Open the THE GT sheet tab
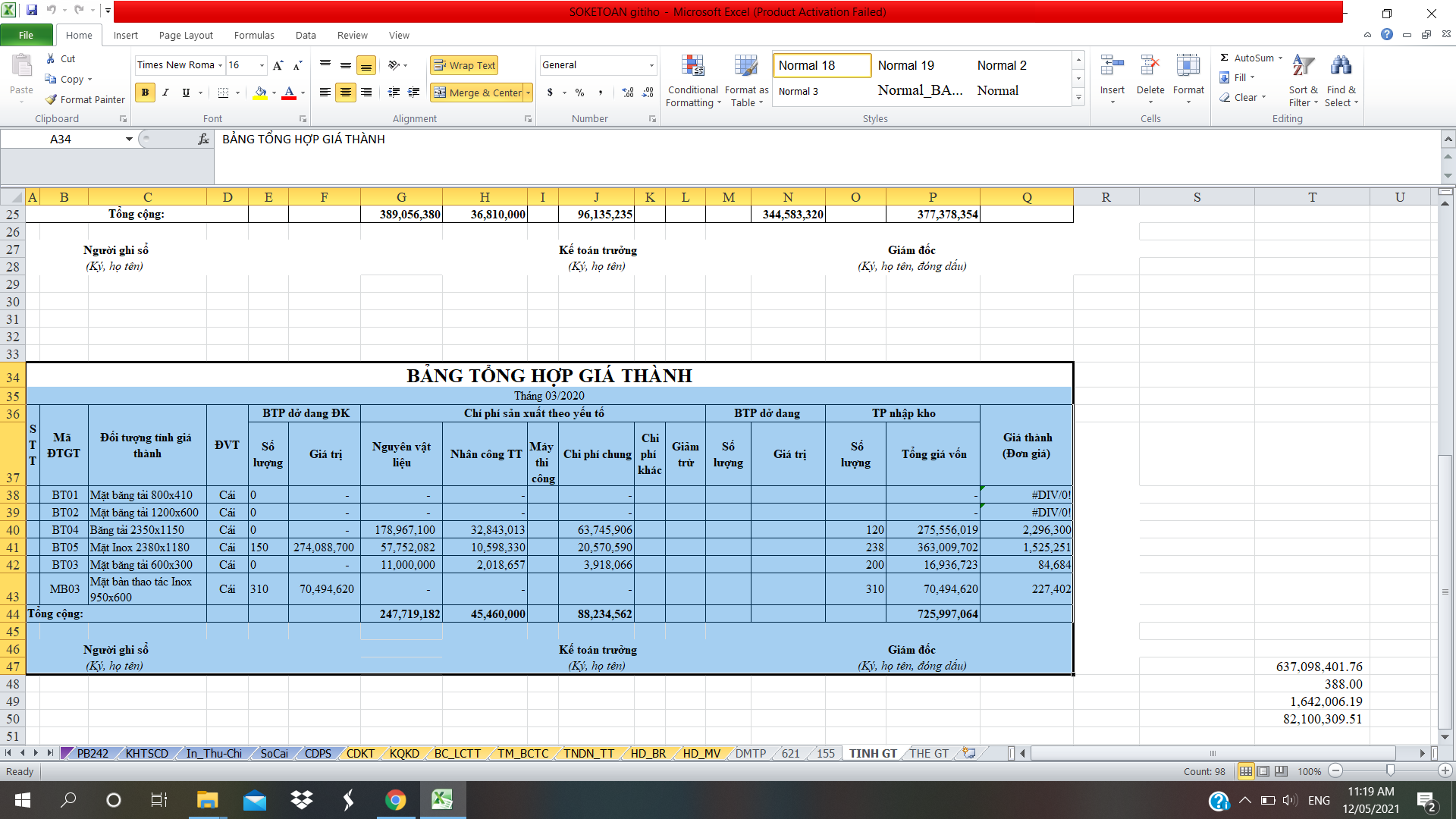 929,753
